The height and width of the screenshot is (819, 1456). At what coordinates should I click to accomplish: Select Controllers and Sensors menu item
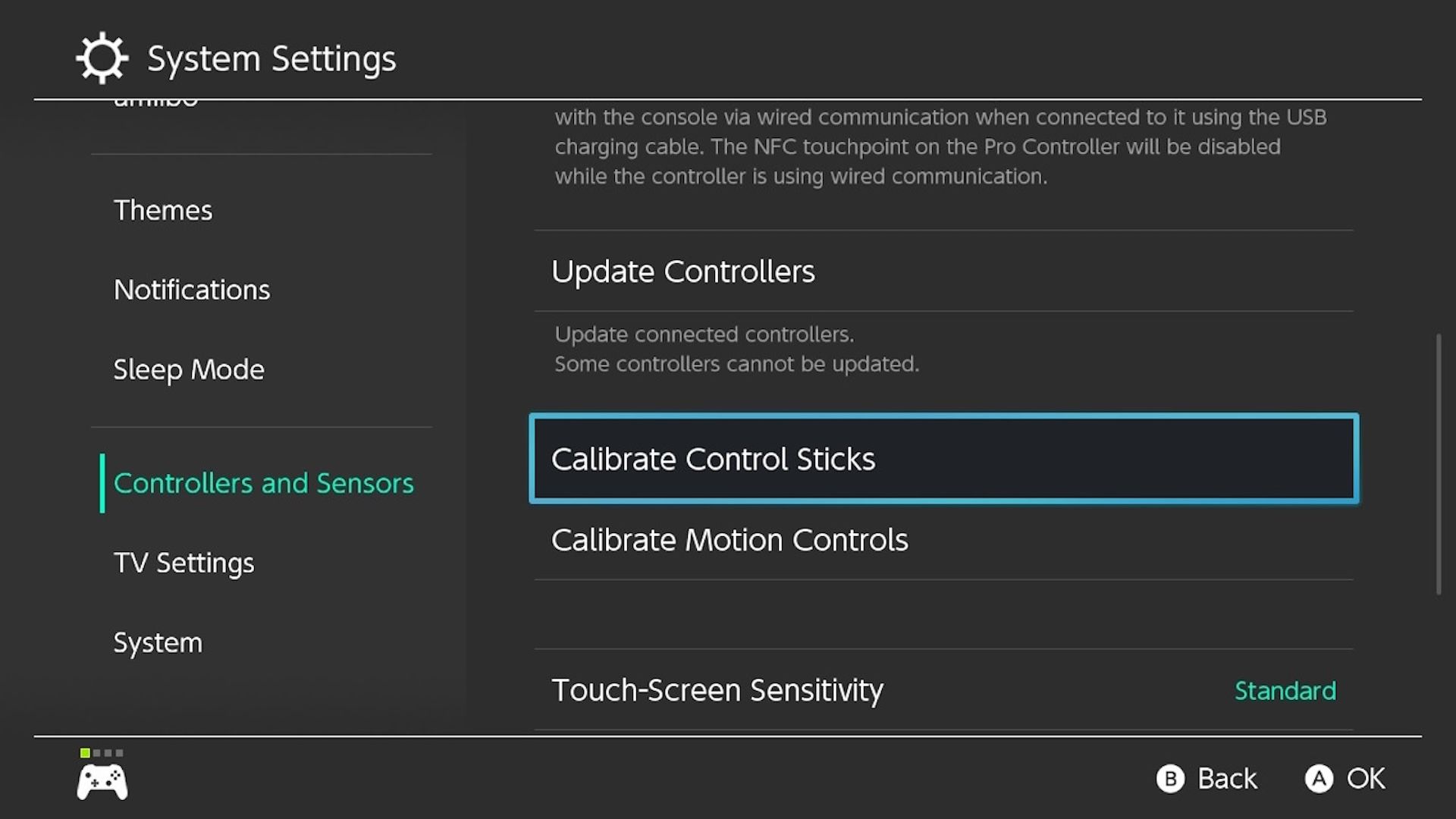pos(263,482)
